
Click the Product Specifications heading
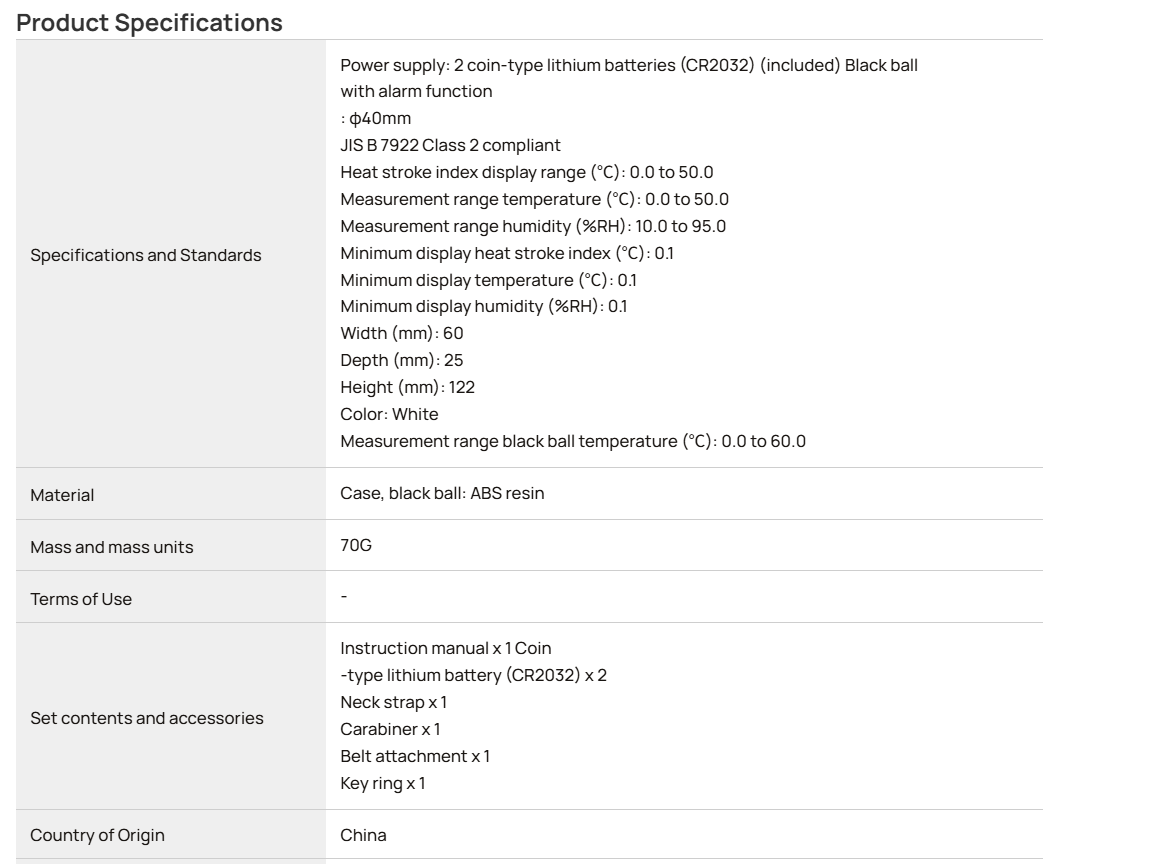[149, 23]
